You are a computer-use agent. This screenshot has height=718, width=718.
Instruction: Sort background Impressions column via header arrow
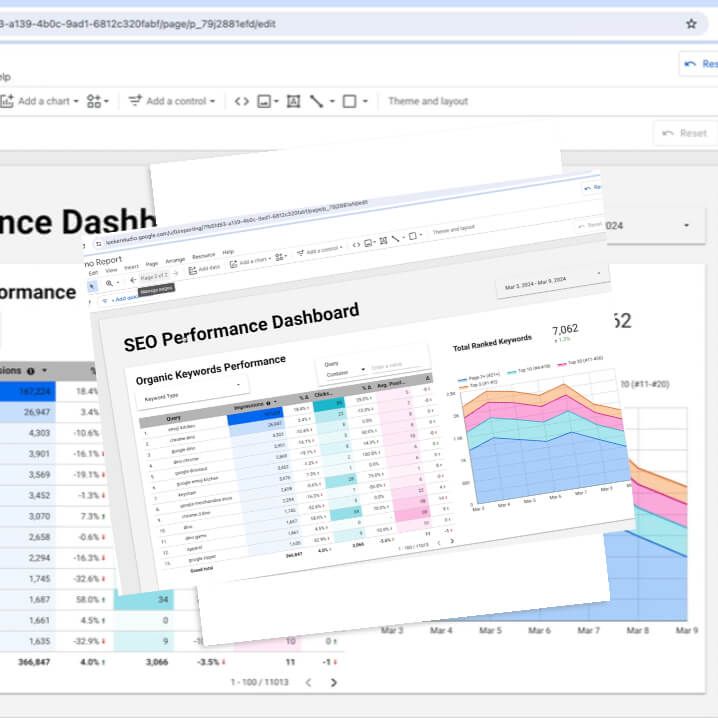(44, 370)
